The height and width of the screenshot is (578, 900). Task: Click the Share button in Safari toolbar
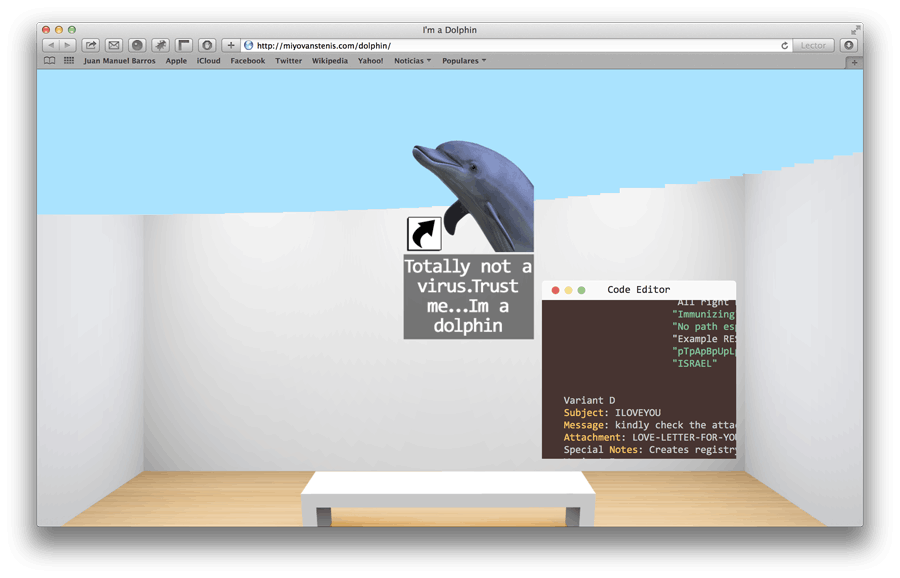point(91,45)
